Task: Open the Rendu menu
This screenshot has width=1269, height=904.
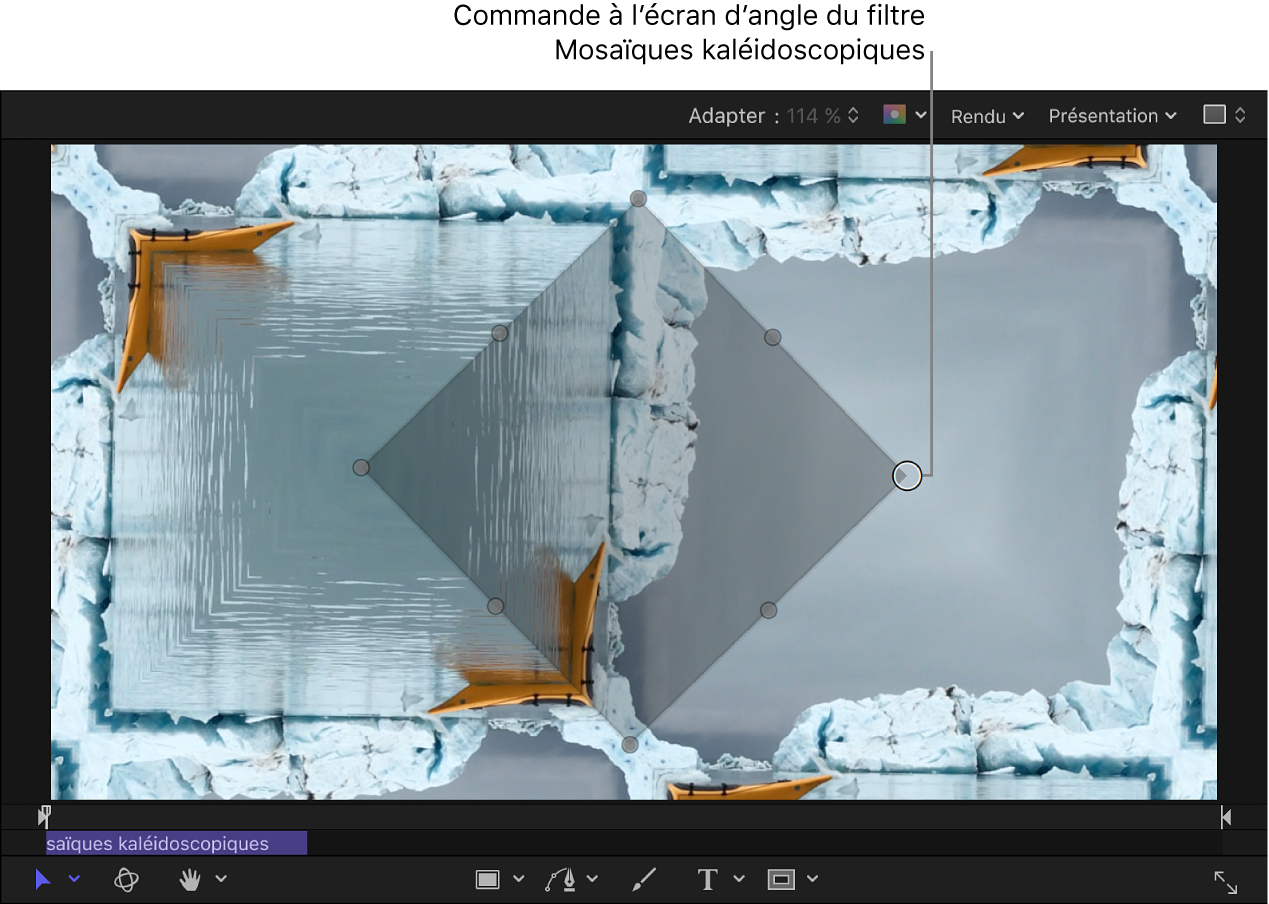Action: click(987, 116)
